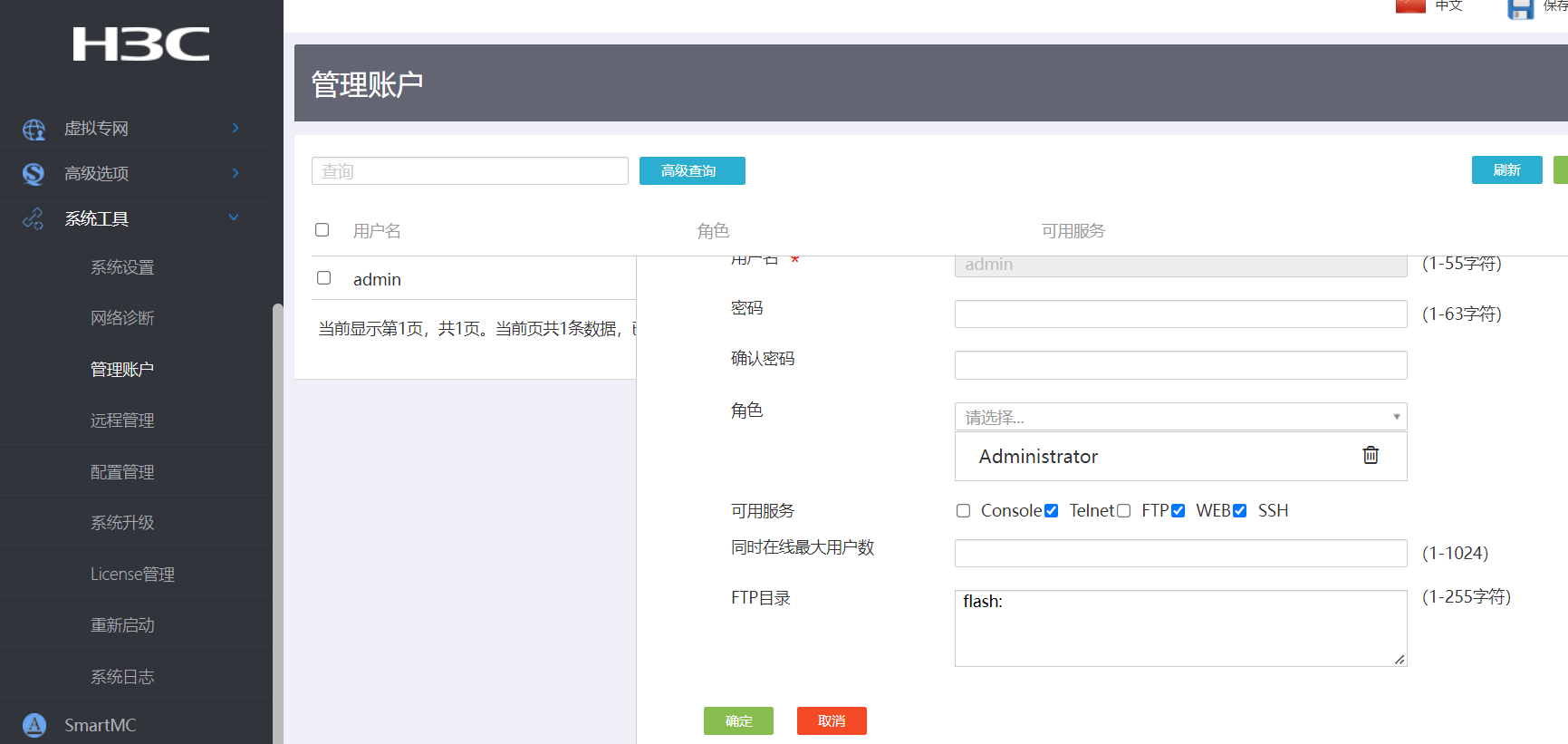Viewport: 1568px width, 744px height.
Task: Click the floppy disk save icon
Action: (x=1520, y=8)
